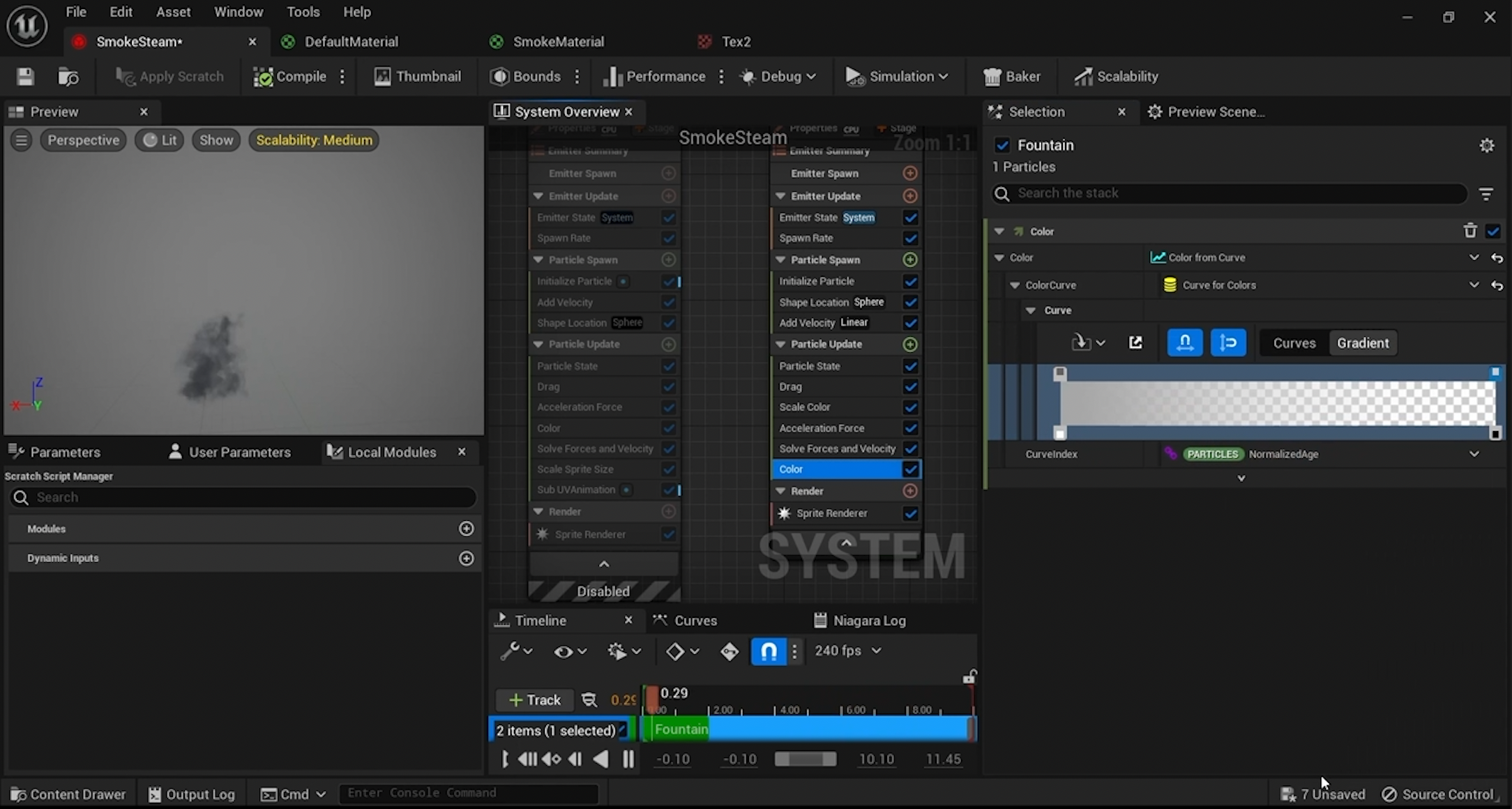
Task: Open the Color from Curve dropdown
Action: pyautogui.click(x=1474, y=257)
